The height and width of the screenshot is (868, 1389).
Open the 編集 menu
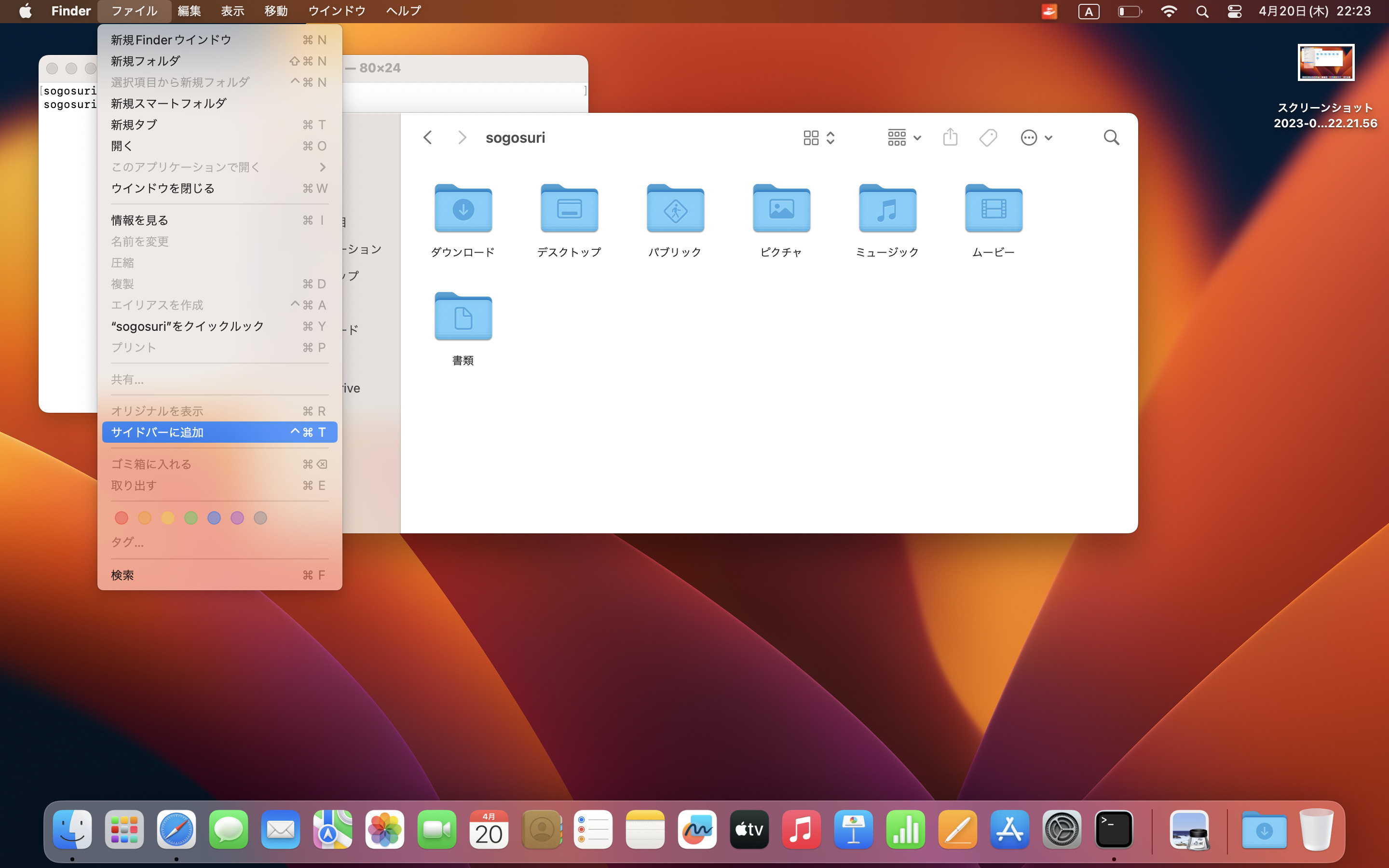(x=189, y=12)
